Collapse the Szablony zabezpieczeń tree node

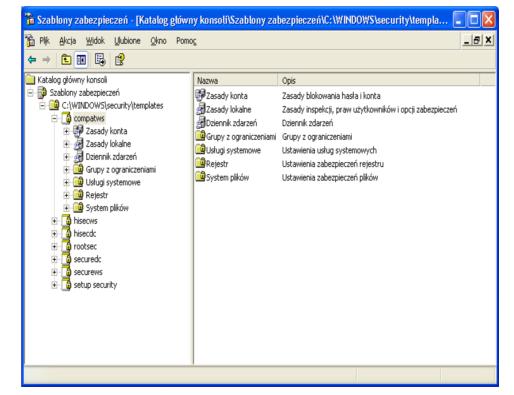click(30, 93)
